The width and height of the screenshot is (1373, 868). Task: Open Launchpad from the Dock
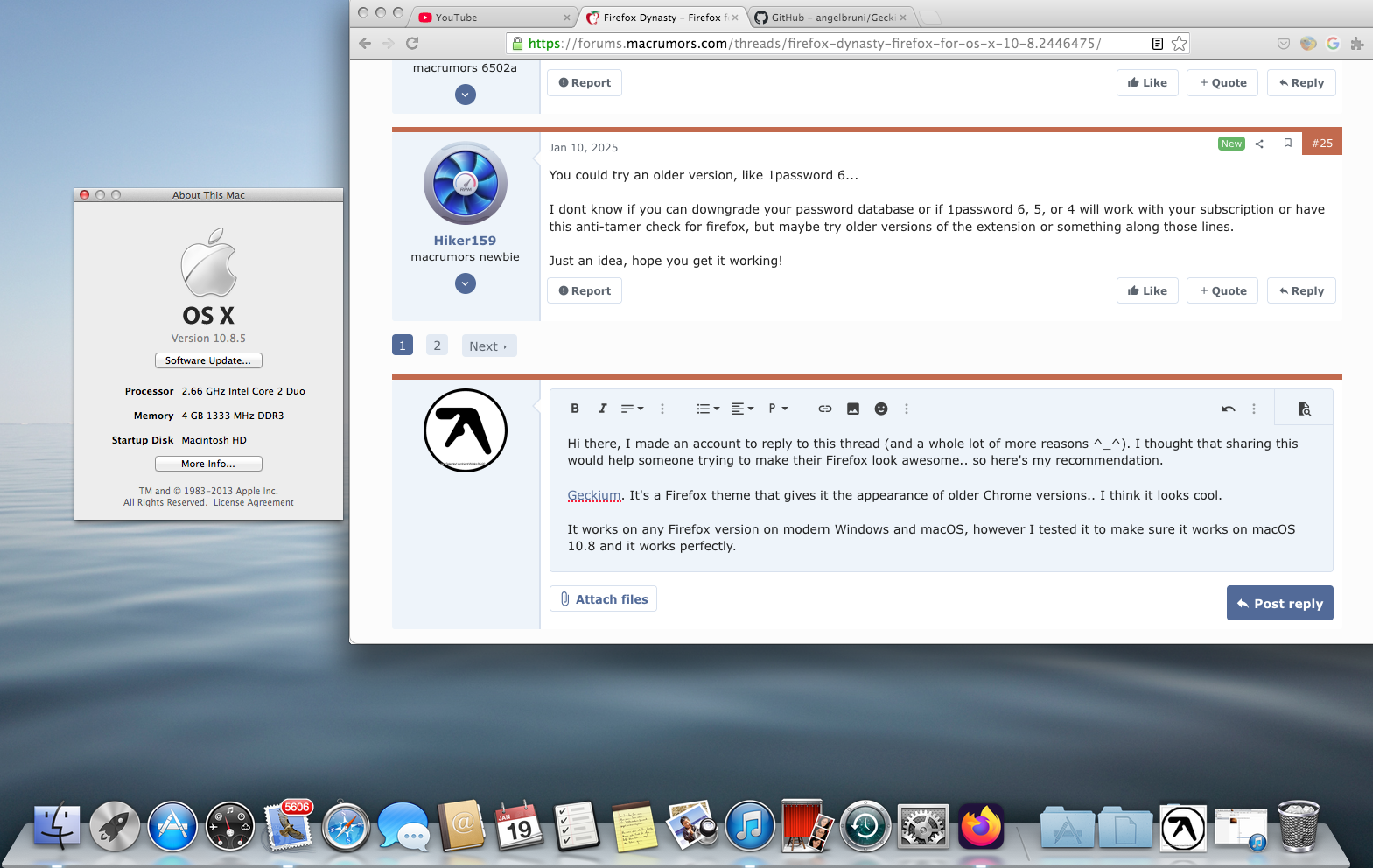pos(115,826)
